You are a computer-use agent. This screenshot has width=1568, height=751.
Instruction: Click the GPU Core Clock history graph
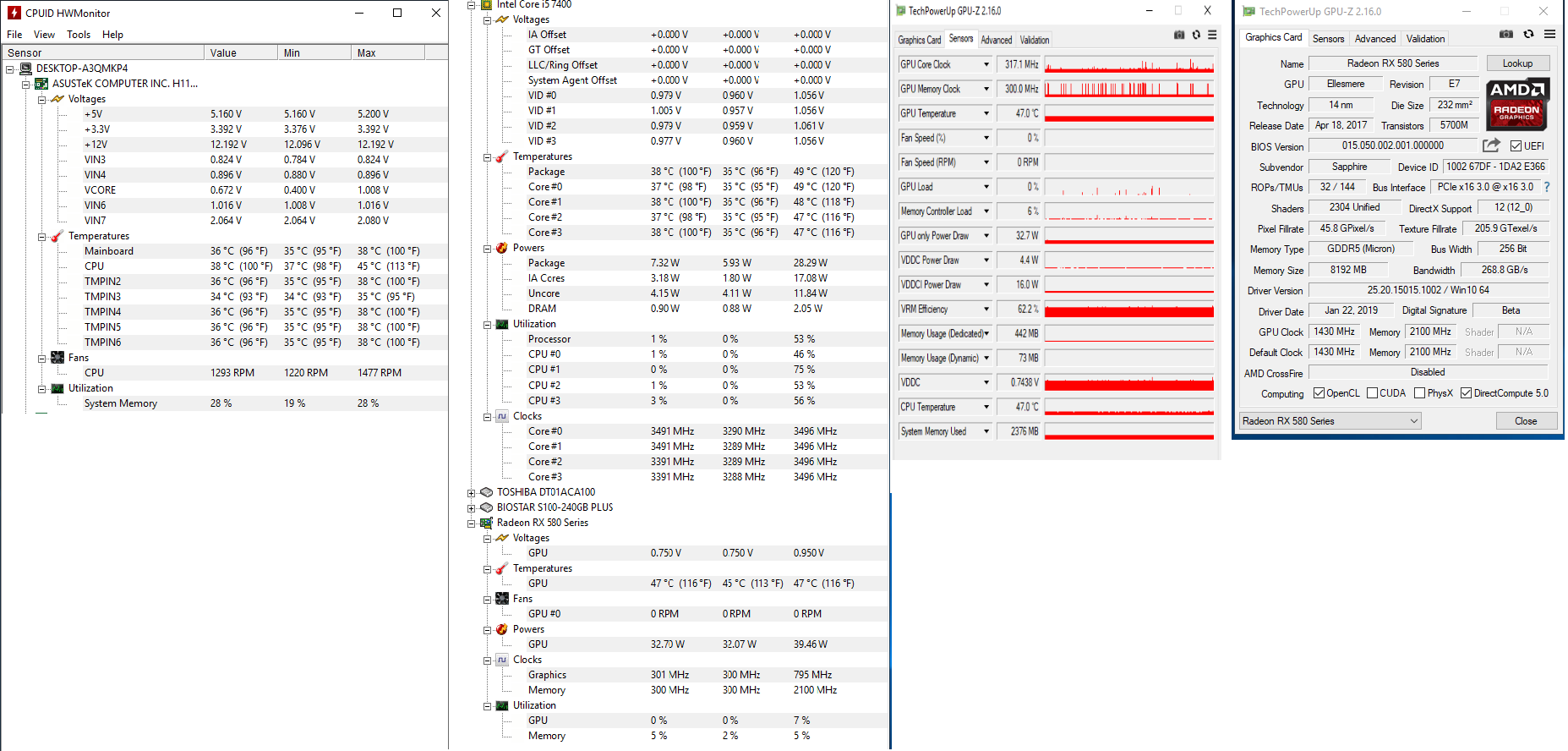(x=1129, y=64)
